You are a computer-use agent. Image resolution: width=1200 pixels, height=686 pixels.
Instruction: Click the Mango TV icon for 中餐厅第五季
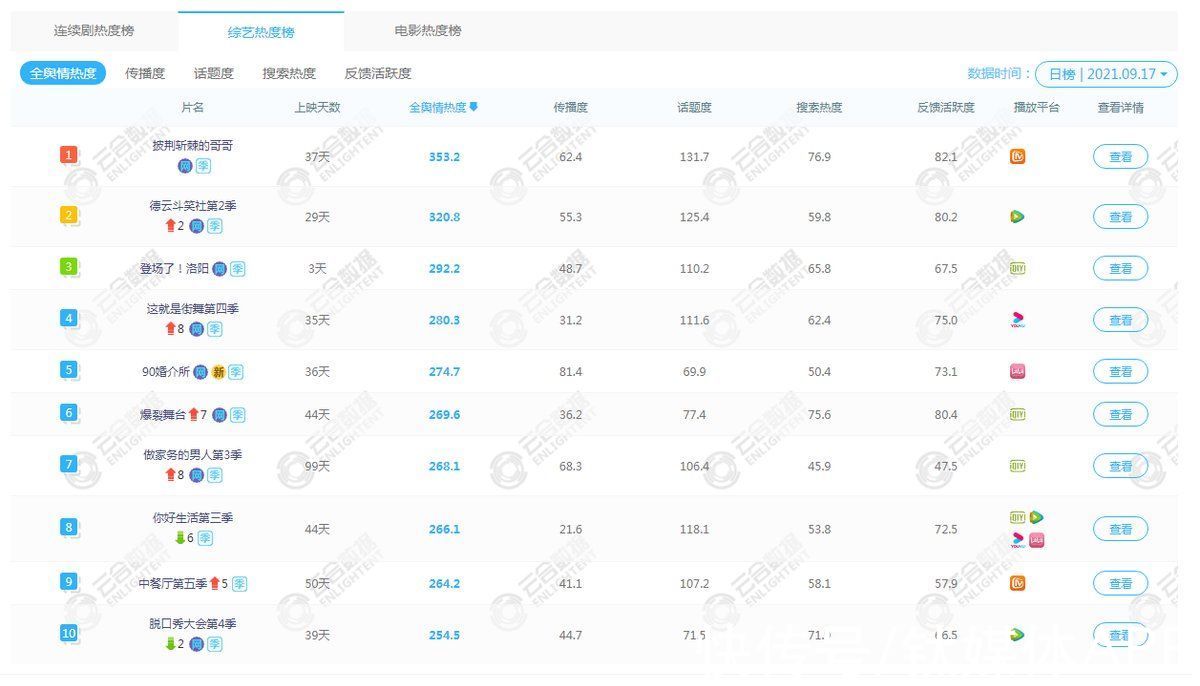click(1017, 584)
